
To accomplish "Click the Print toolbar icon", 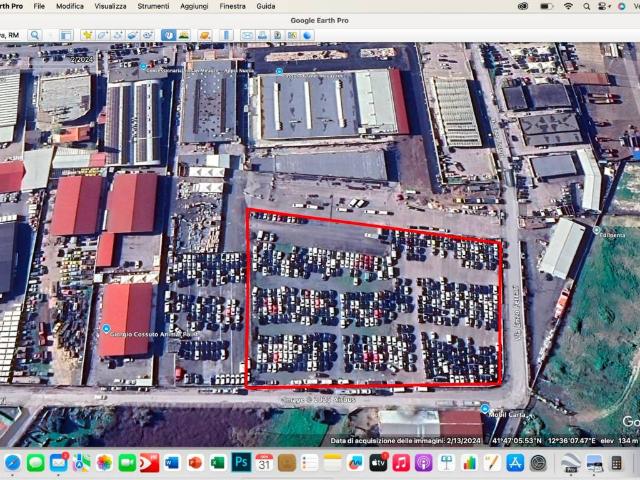I will coord(262,35).
